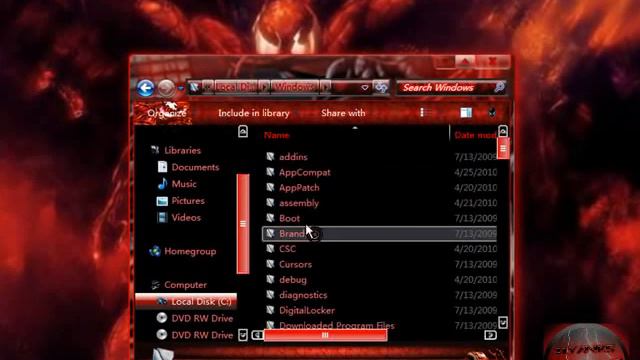The width and height of the screenshot is (640, 360).
Task: Click navigation pane scroll up arrow
Action: pyautogui.click(x=243, y=131)
